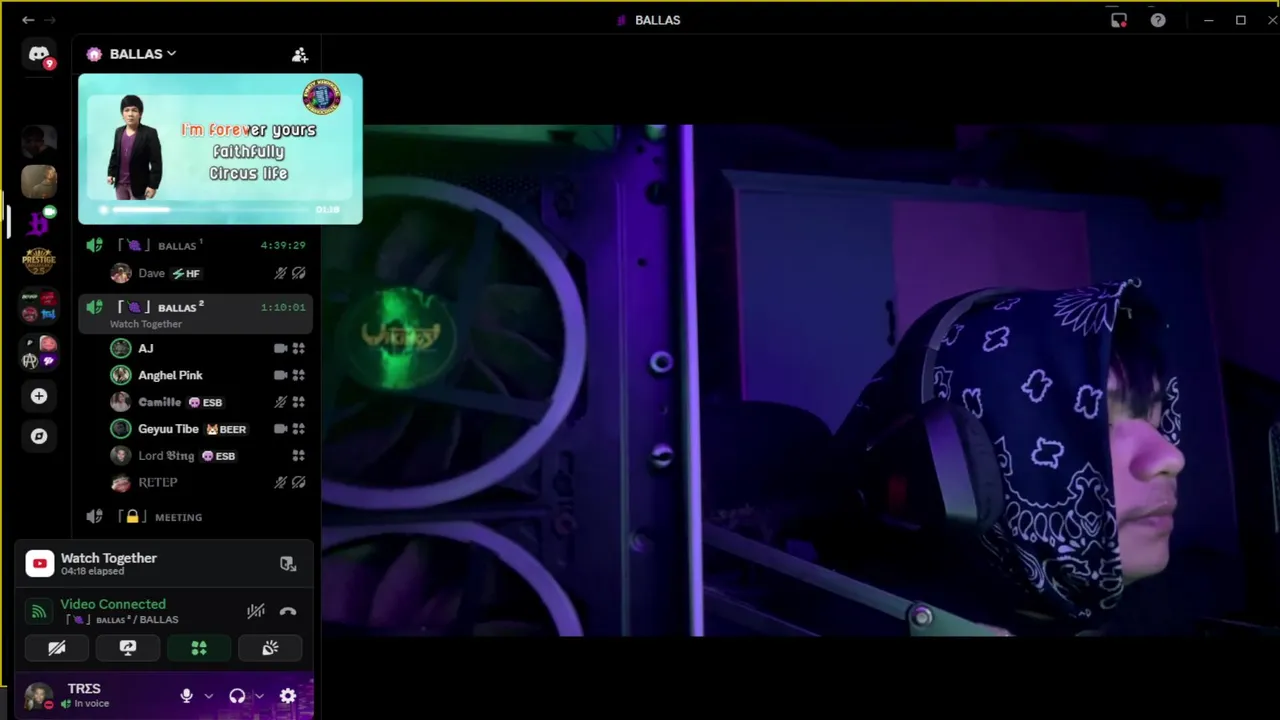Disconnect from voice call
Viewport: 1280px width, 720px height.
288,611
